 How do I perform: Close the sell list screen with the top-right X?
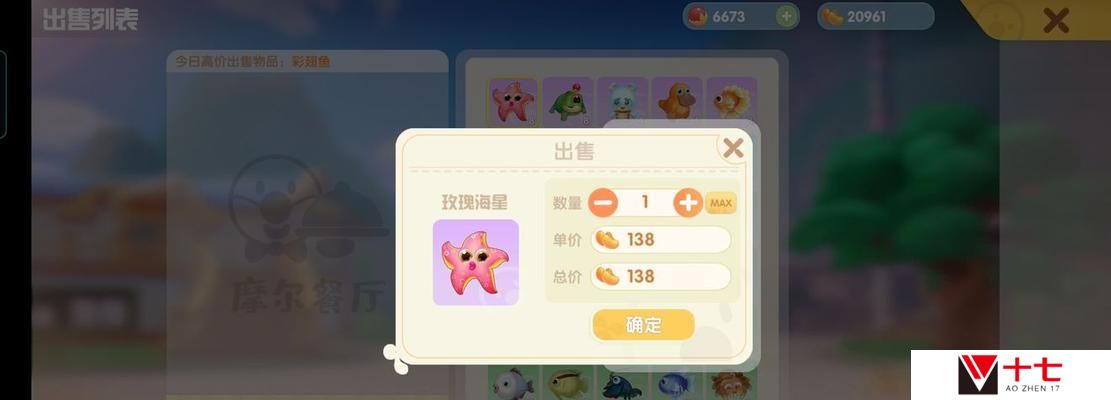point(1056,21)
